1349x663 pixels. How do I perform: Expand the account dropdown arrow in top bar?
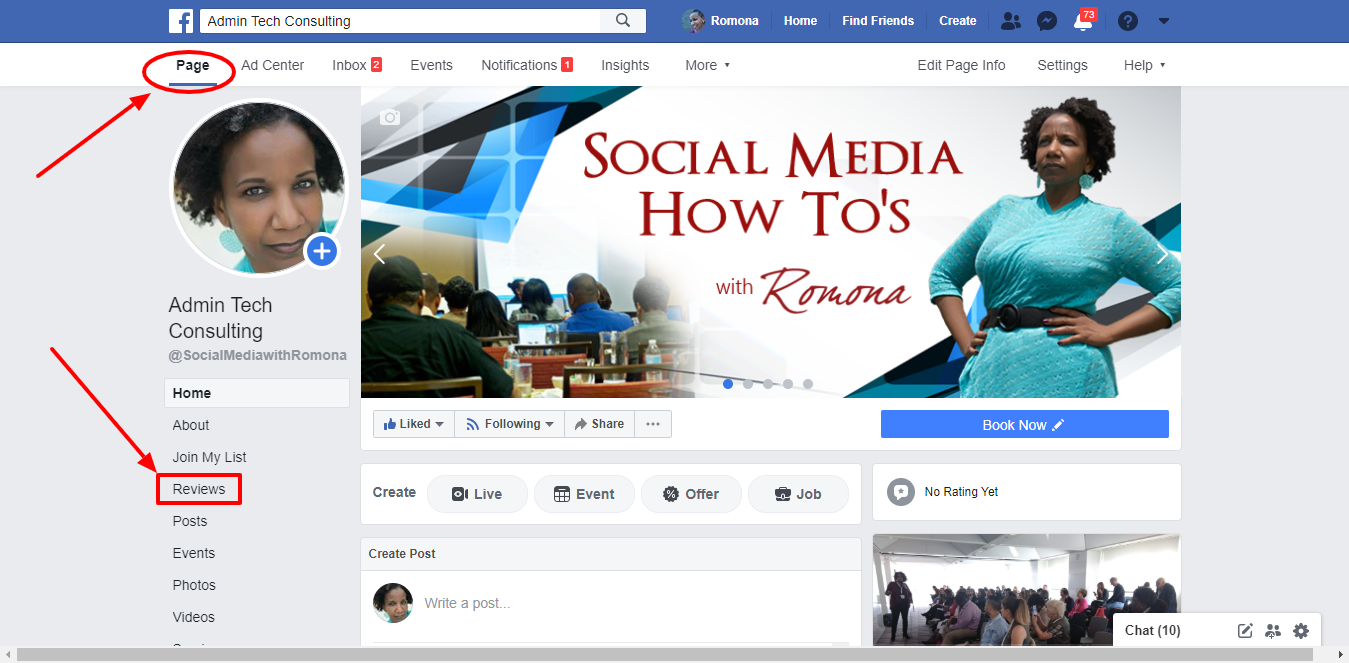click(1164, 21)
